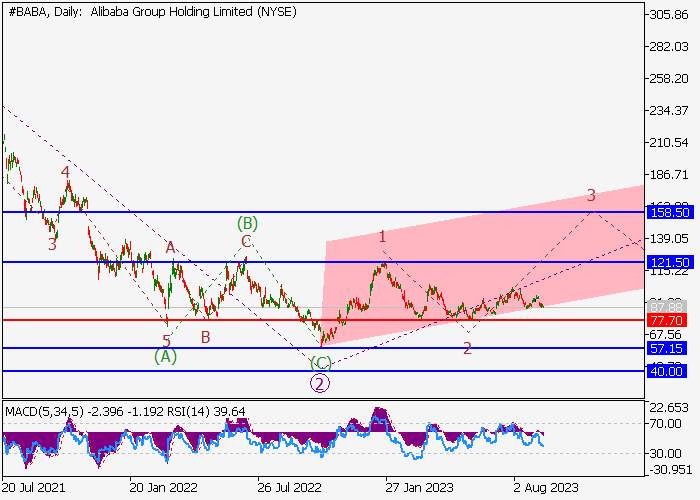Select the 40.00 blue price level label
The width and height of the screenshot is (700, 500).
[666, 371]
